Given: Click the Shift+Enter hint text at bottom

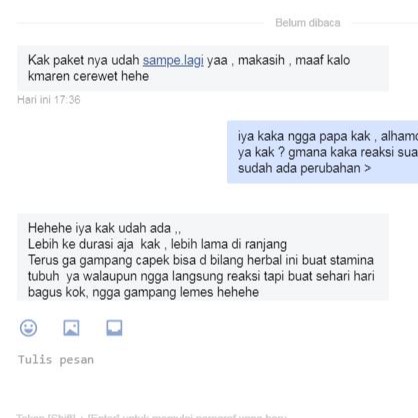Looking at the screenshot, I should click(x=152, y=416).
